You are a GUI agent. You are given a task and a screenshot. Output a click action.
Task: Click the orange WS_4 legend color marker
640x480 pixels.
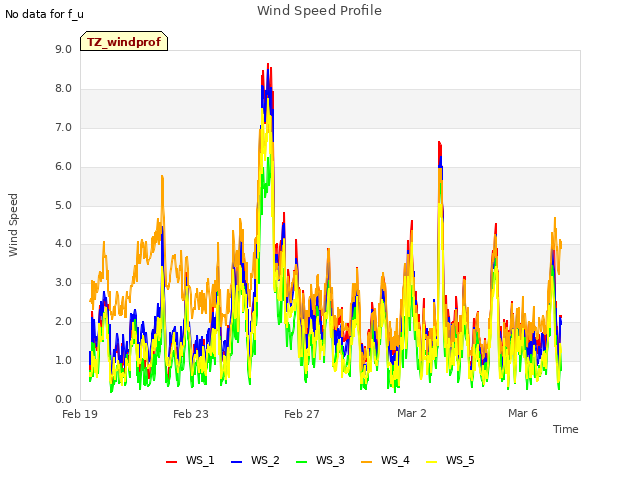point(367,462)
